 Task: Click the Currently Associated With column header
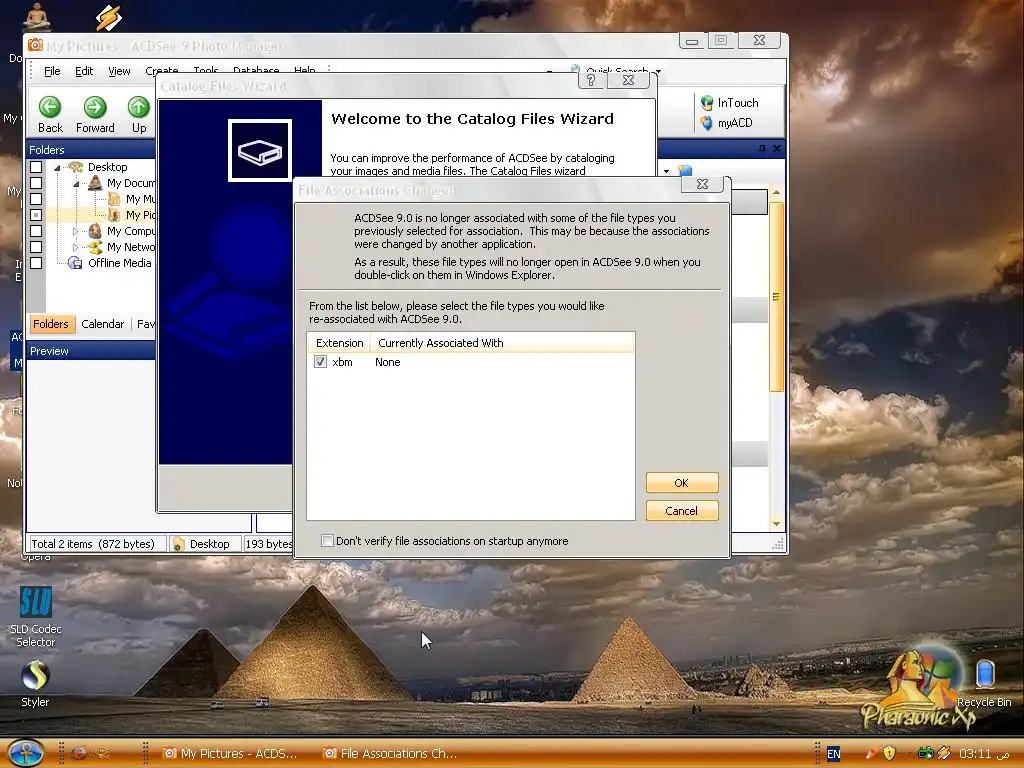click(502, 343)
